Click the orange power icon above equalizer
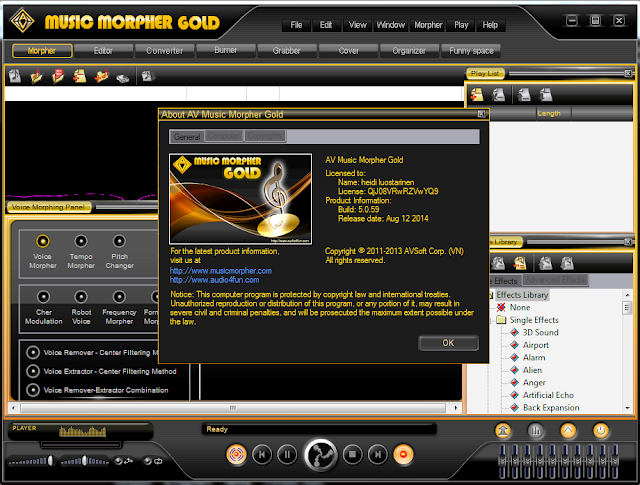Viewport: 640px width, 485px height. [601, 431]
